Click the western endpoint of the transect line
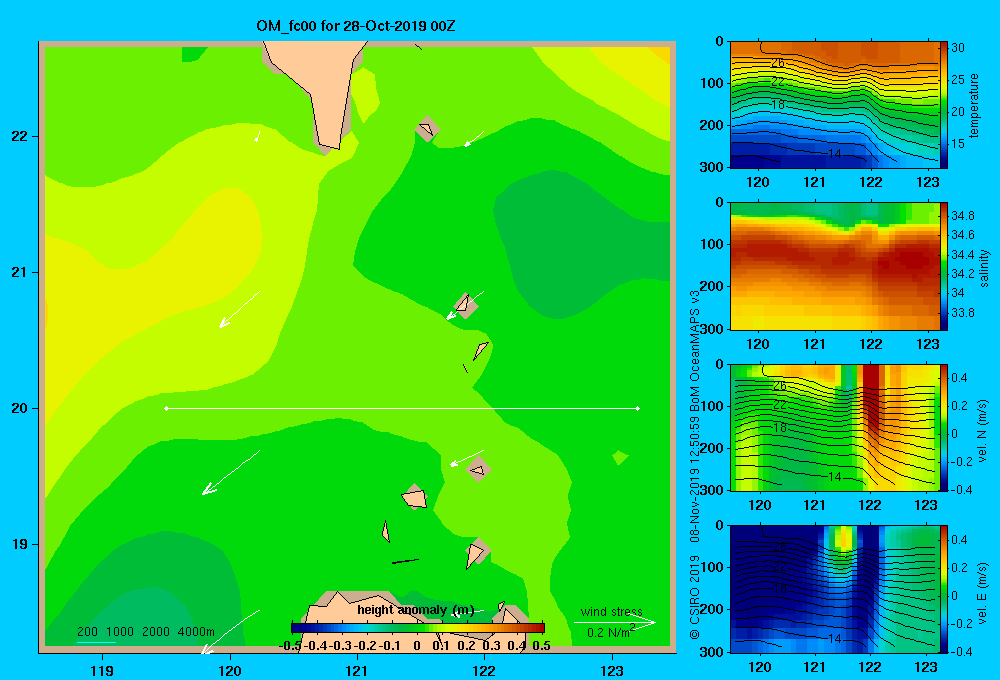Image resolution: width=1000 pixels, height=680 pixels. (x=166, y=408)
